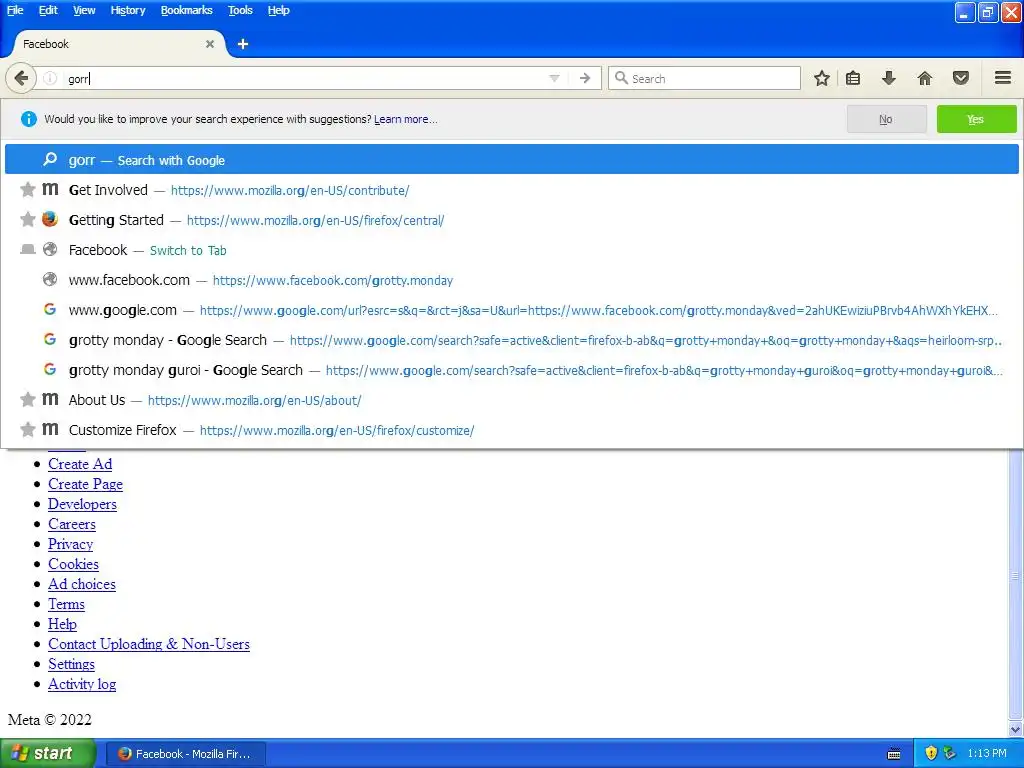Select 'grotty monday guroi - Google Search' suggestion

coord(511,370)
